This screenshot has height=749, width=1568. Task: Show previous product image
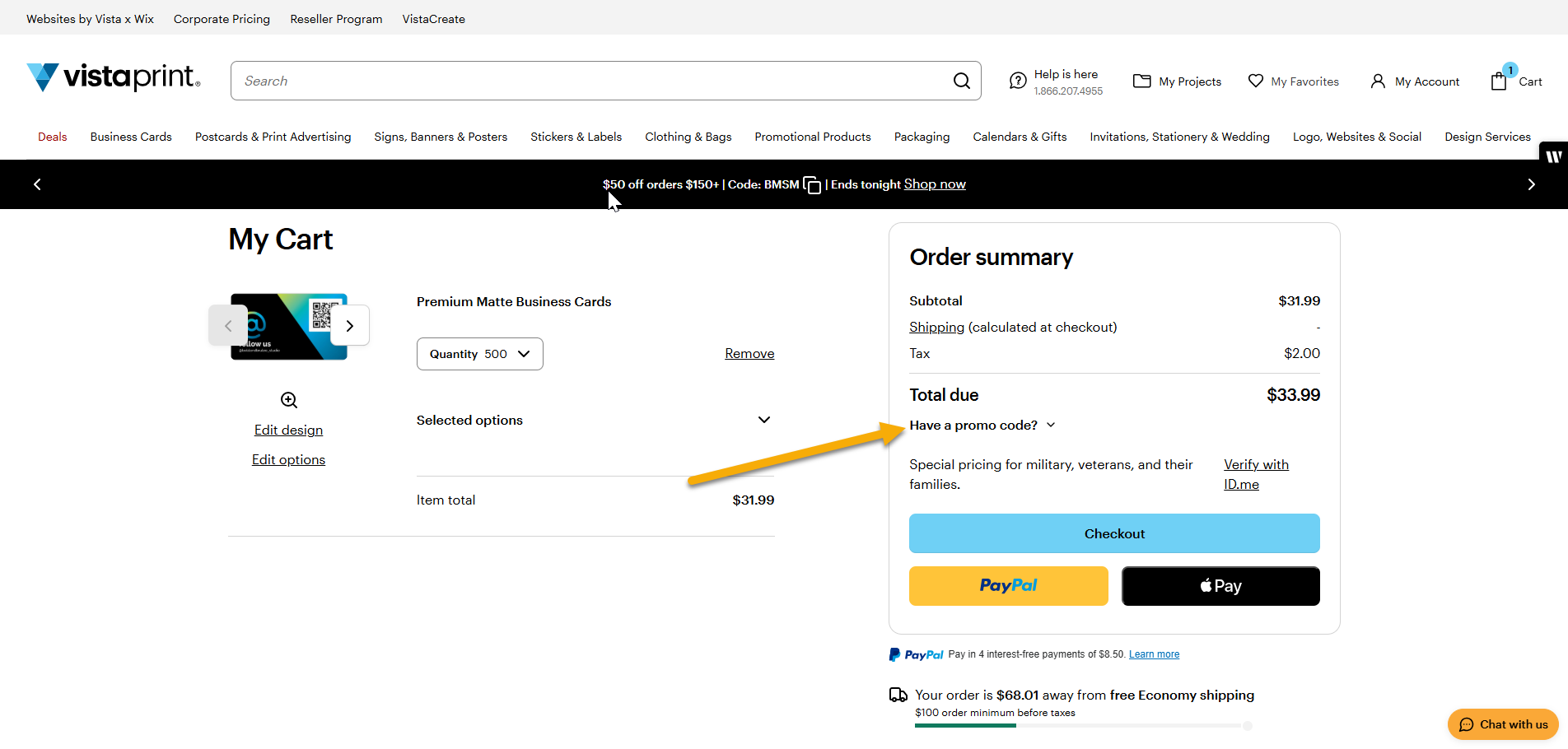point(228,326)
